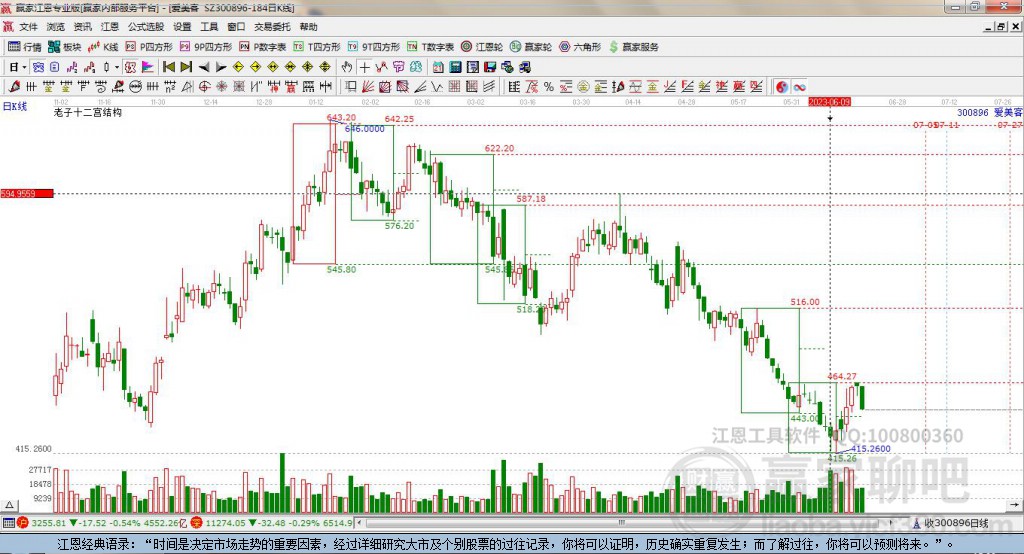Click the 赢家服务 button

click(633, 47)
